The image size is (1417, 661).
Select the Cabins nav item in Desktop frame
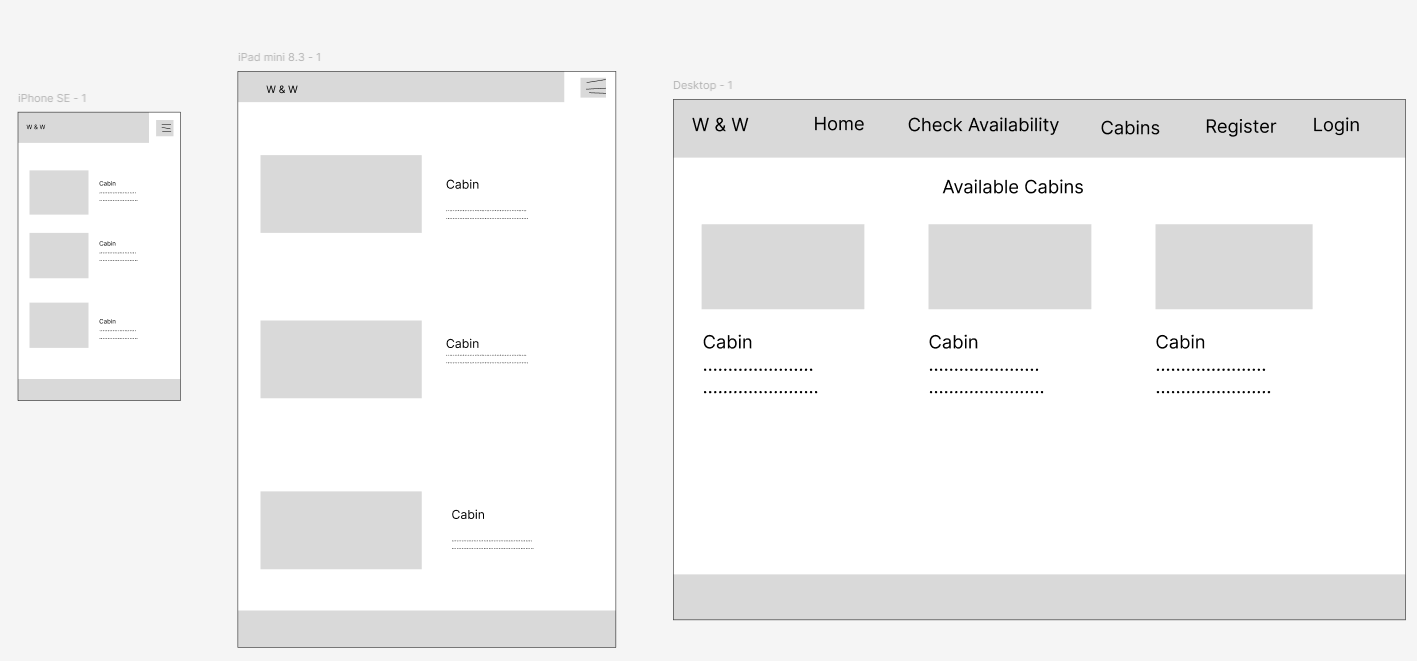coord(1130,128)
